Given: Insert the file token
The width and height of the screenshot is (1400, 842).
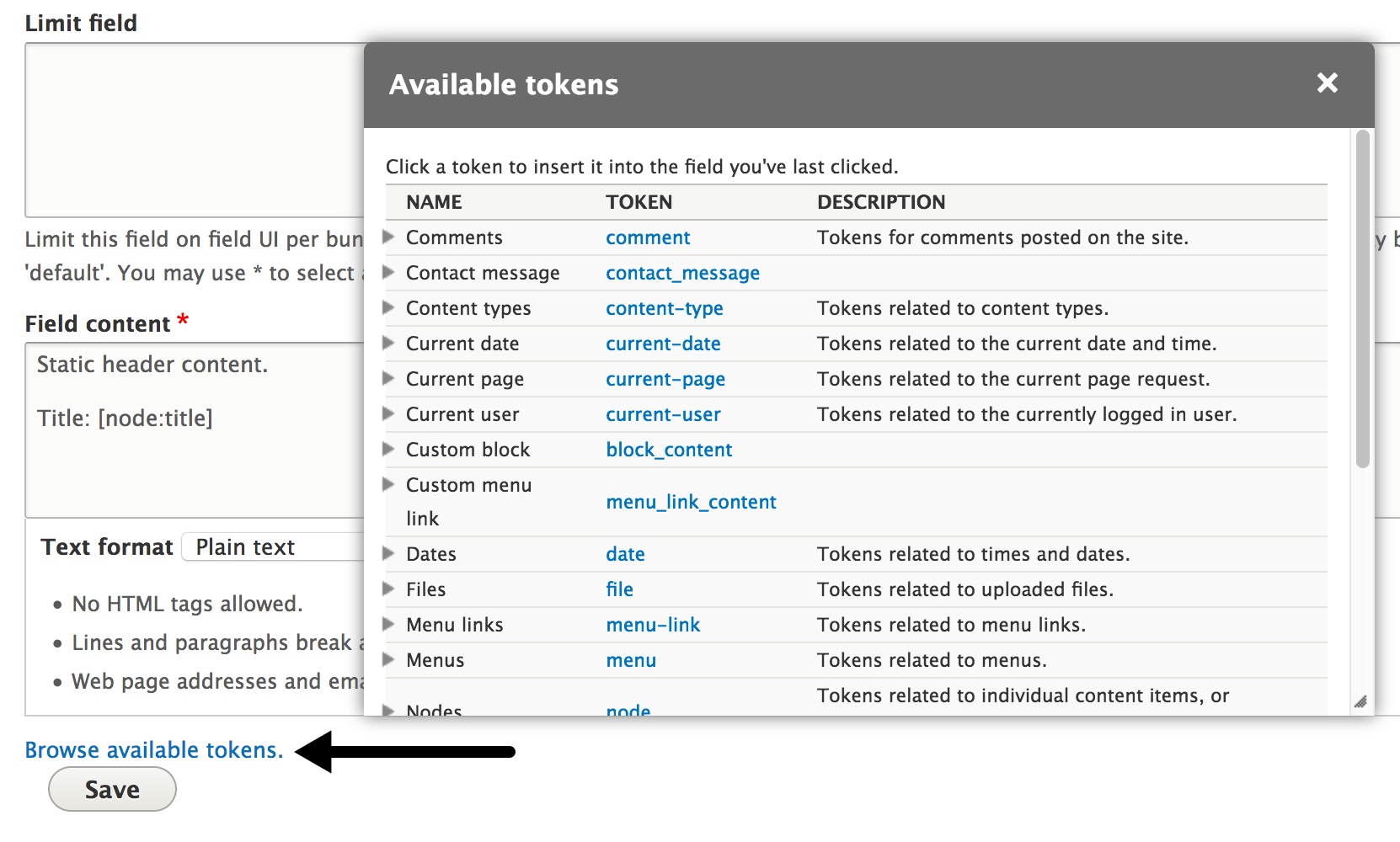Looking at the screenshot, I should (618, 589).
